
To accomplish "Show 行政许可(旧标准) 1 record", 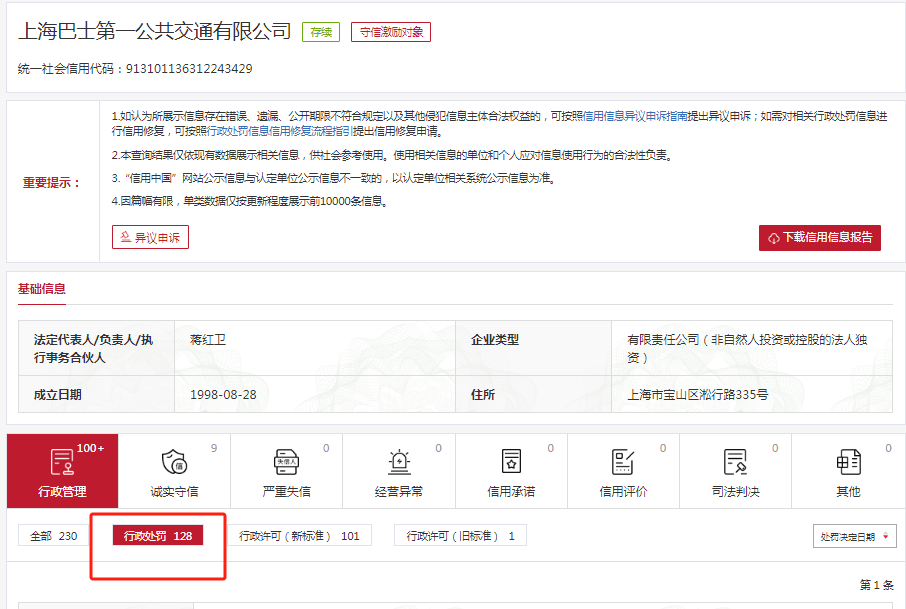I will pos(460,536).
